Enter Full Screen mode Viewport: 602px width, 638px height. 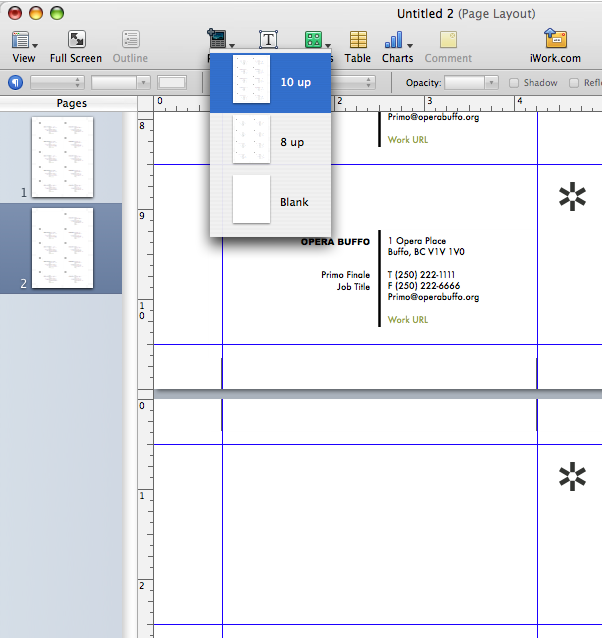coord(76,45)
